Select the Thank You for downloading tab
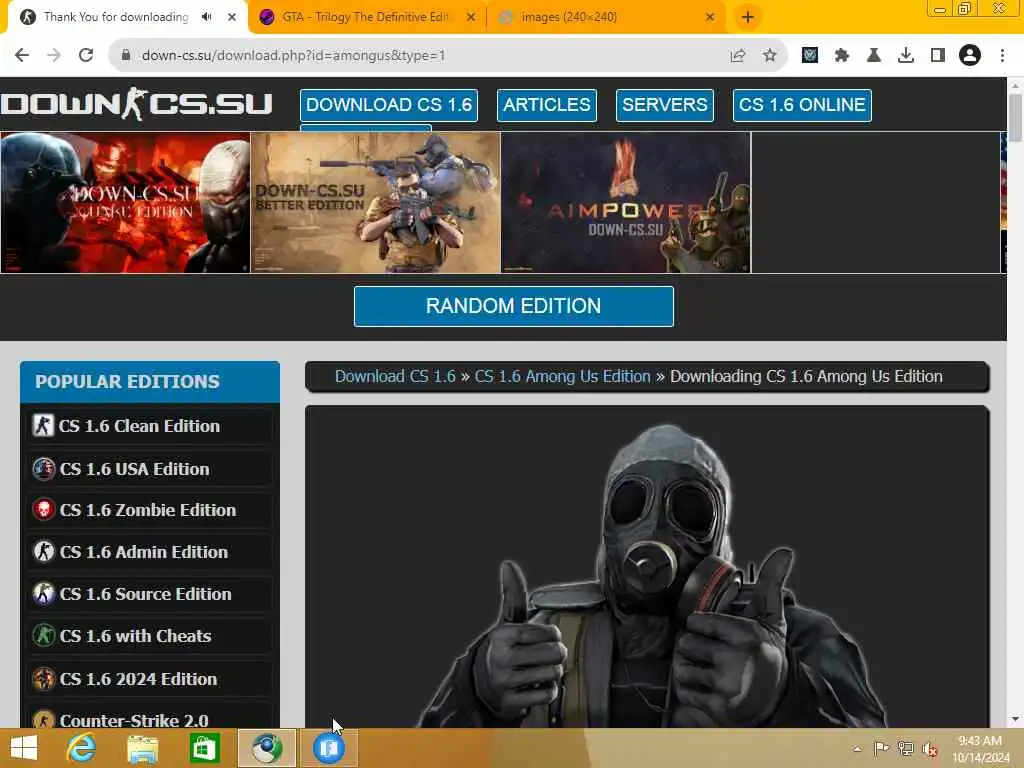 (116, 17)
